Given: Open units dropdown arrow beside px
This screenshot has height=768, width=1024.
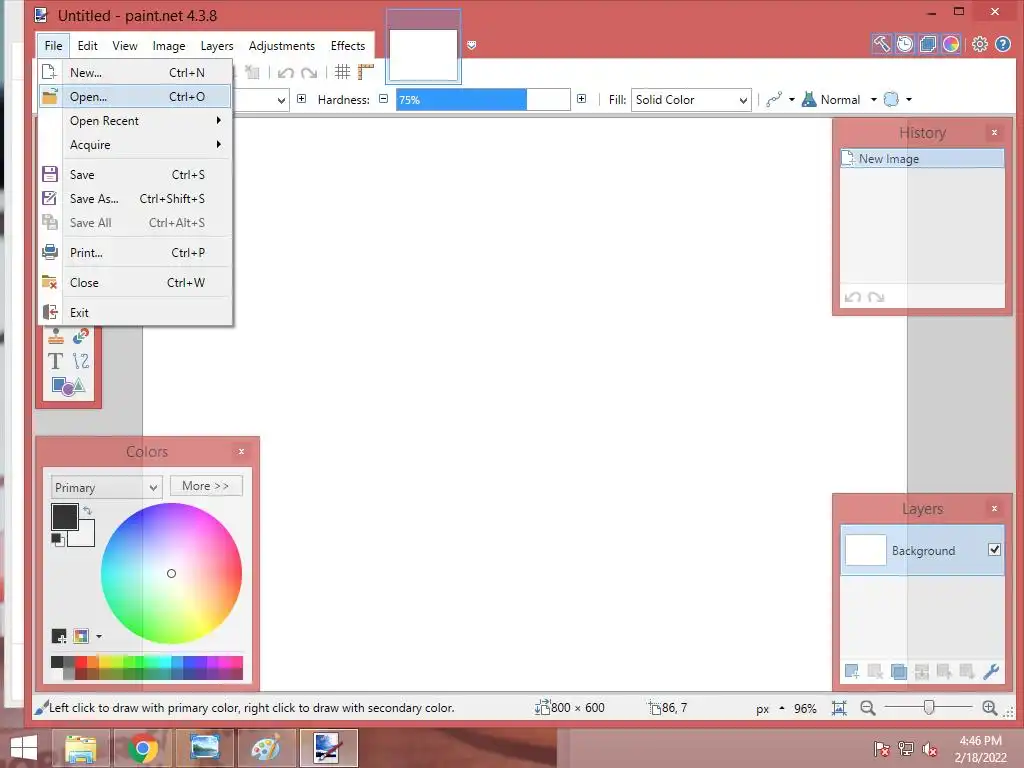Looking at the screenshot, I should tap(782, 709).
